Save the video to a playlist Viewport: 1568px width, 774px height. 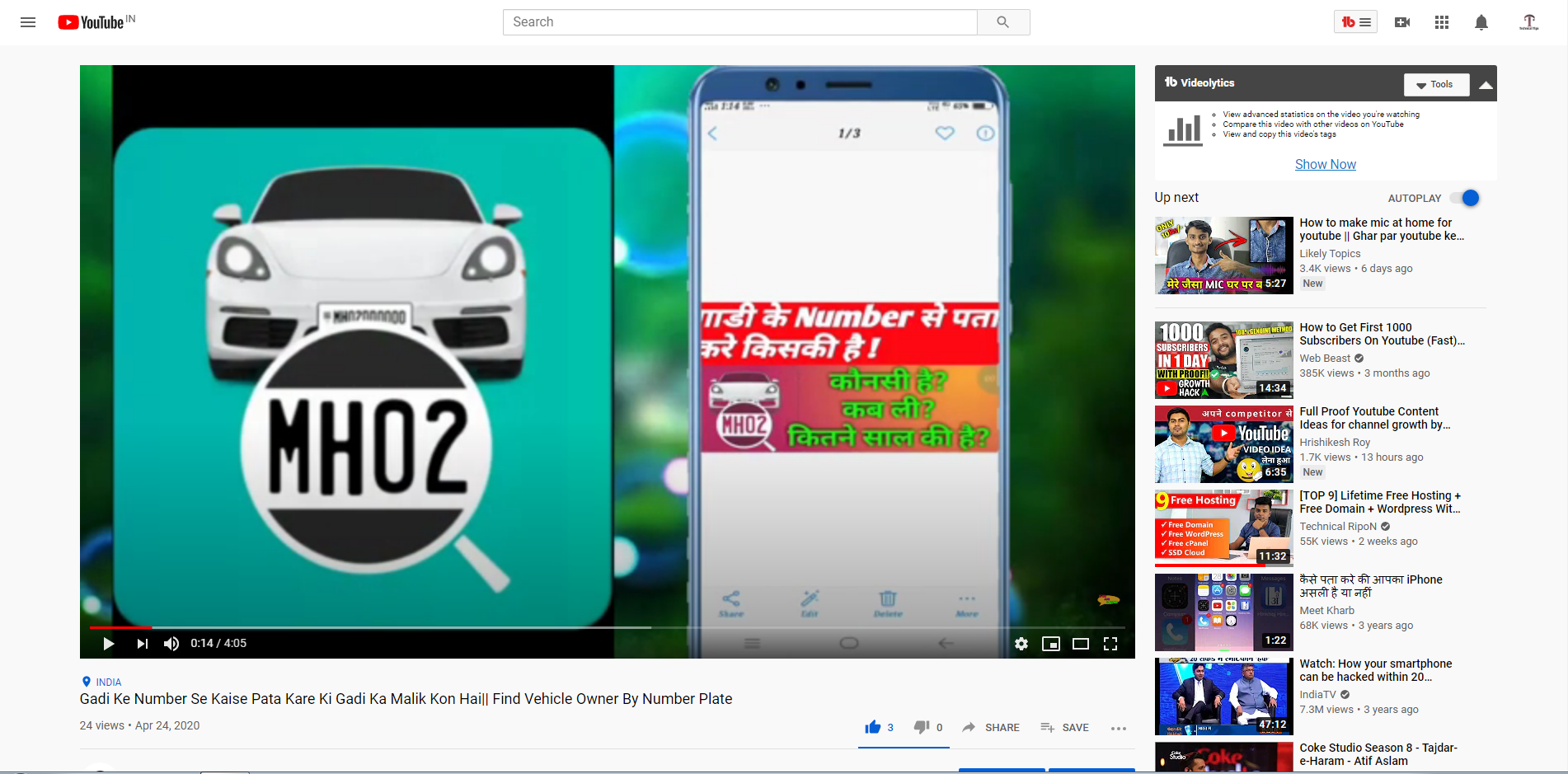(1064, 727)
